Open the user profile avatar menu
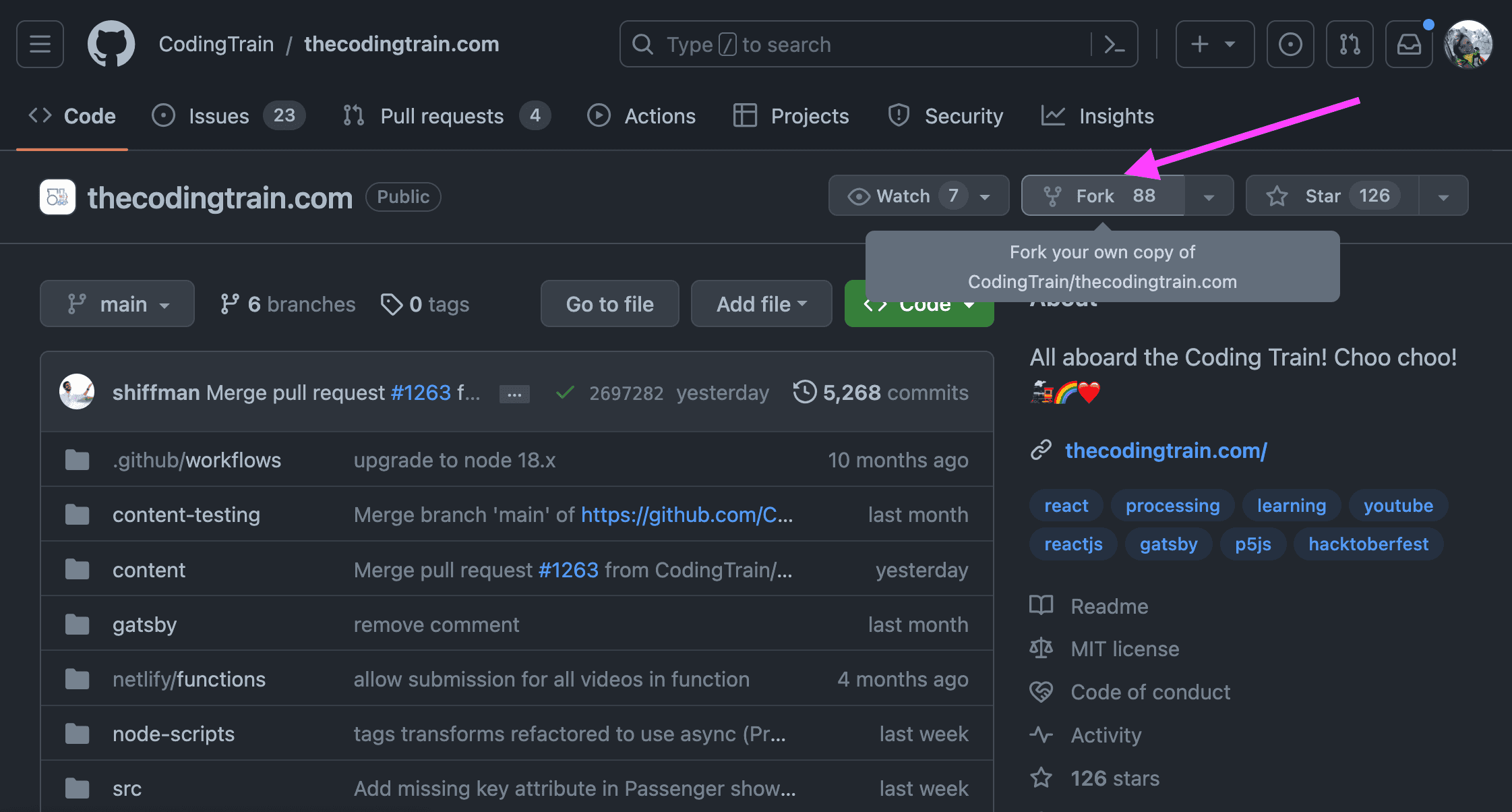Screen dimensions: 1512x812 click(1468, 45)
